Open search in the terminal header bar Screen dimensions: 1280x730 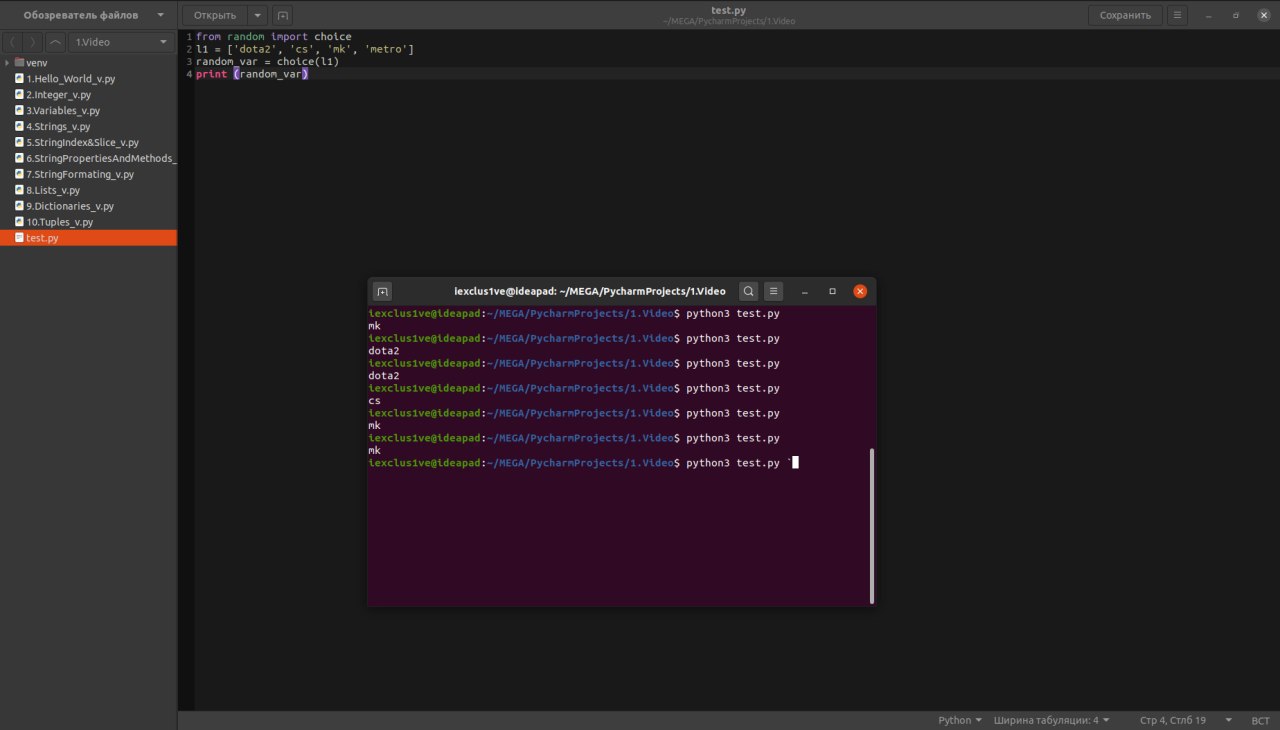748,291
